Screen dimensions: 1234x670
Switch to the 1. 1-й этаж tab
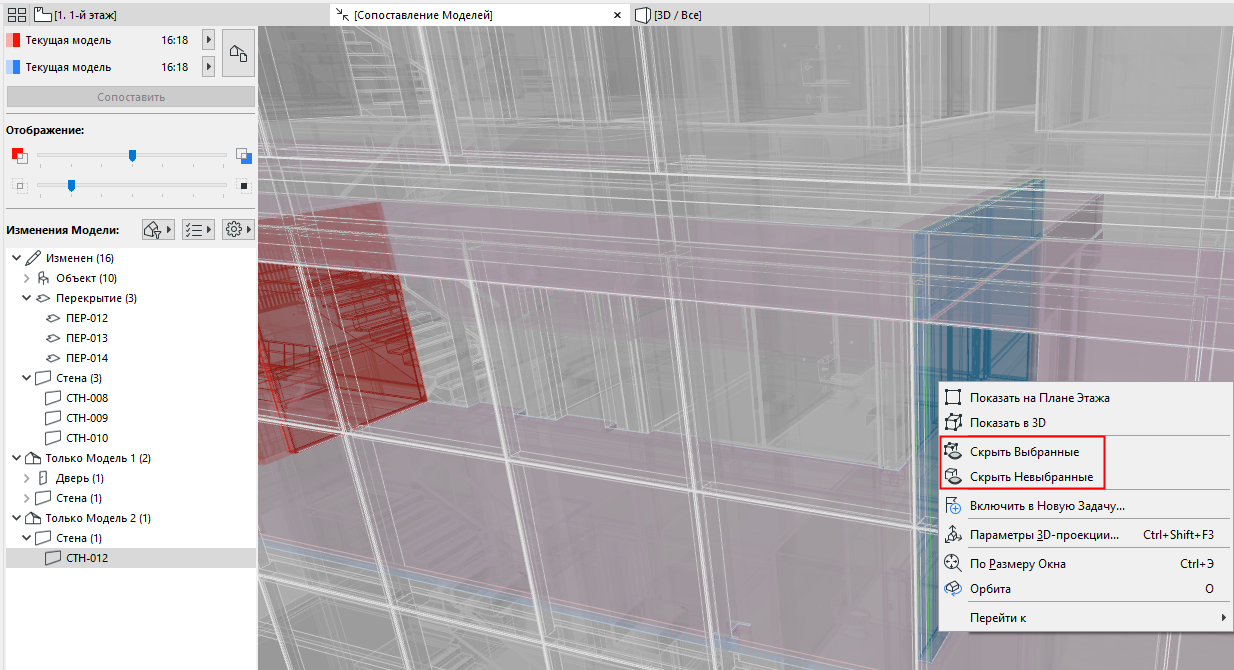click(180, 15)
